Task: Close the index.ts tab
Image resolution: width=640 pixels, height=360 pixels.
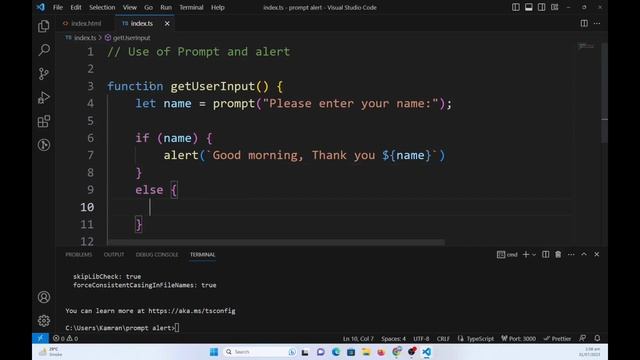Action: click(167, 24)
